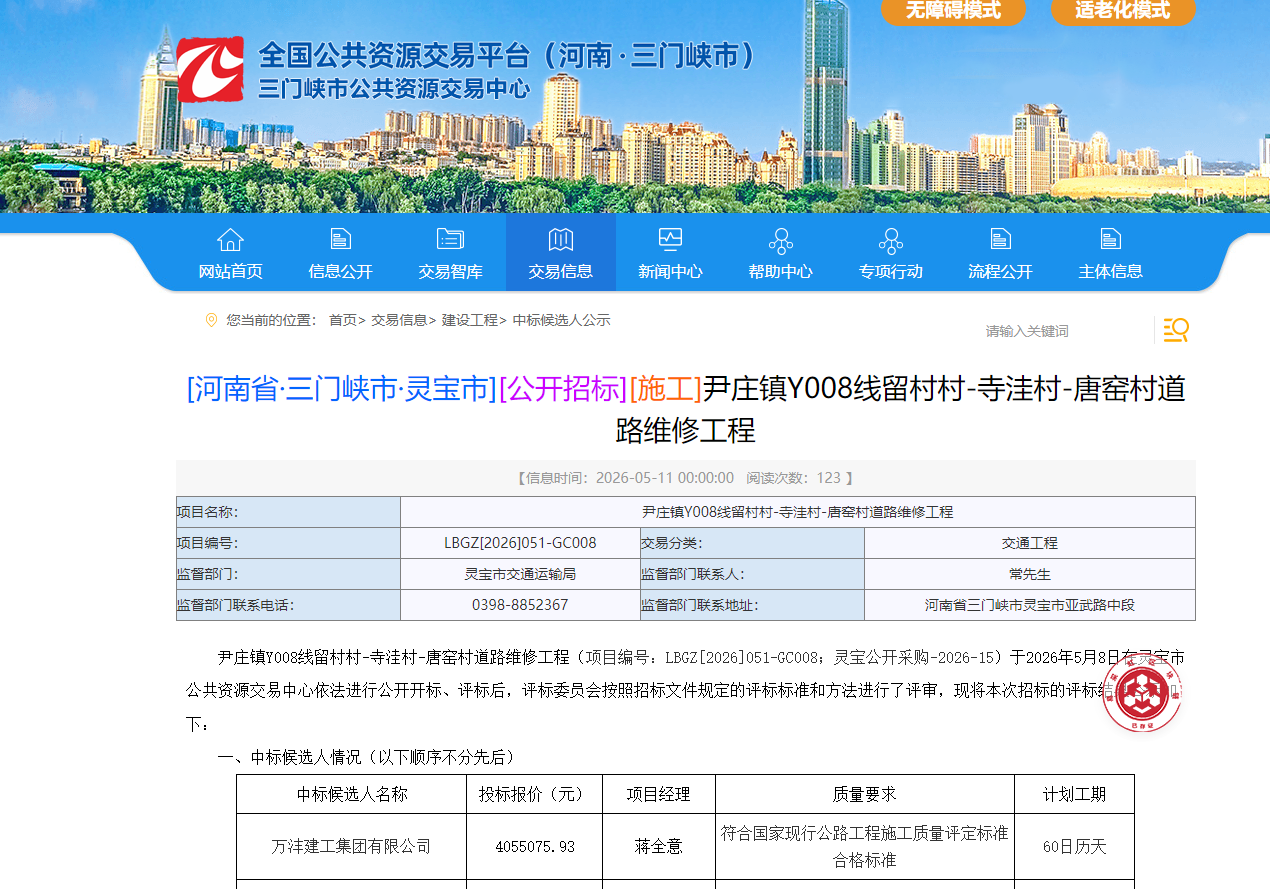The image size is (1270, 889).
Task: Click the address 河南省三门峡市灵宝市亚武路中段
Action: pyautogui.click(x=1030, y=605)
